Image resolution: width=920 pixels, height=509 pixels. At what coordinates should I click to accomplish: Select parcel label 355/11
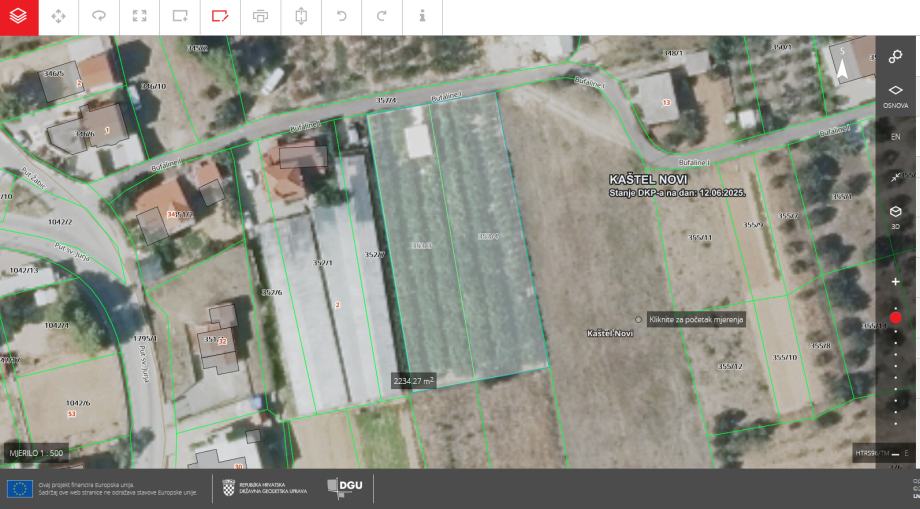click(699, 237)
